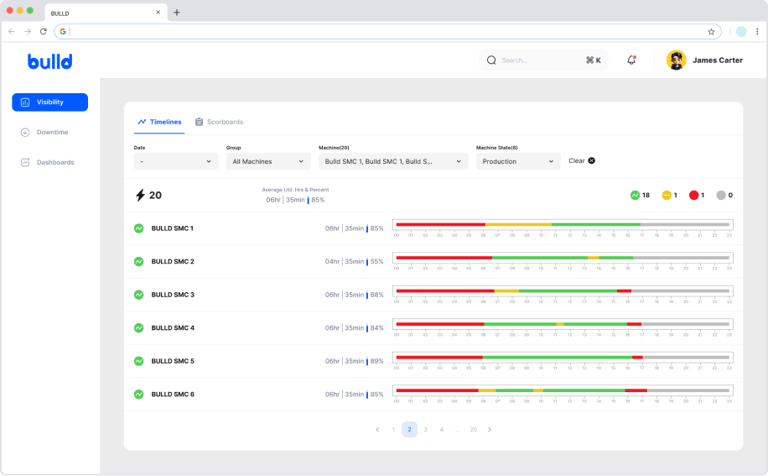
Task: Open Dashboards in the sidebar
Action: [50, 162]
